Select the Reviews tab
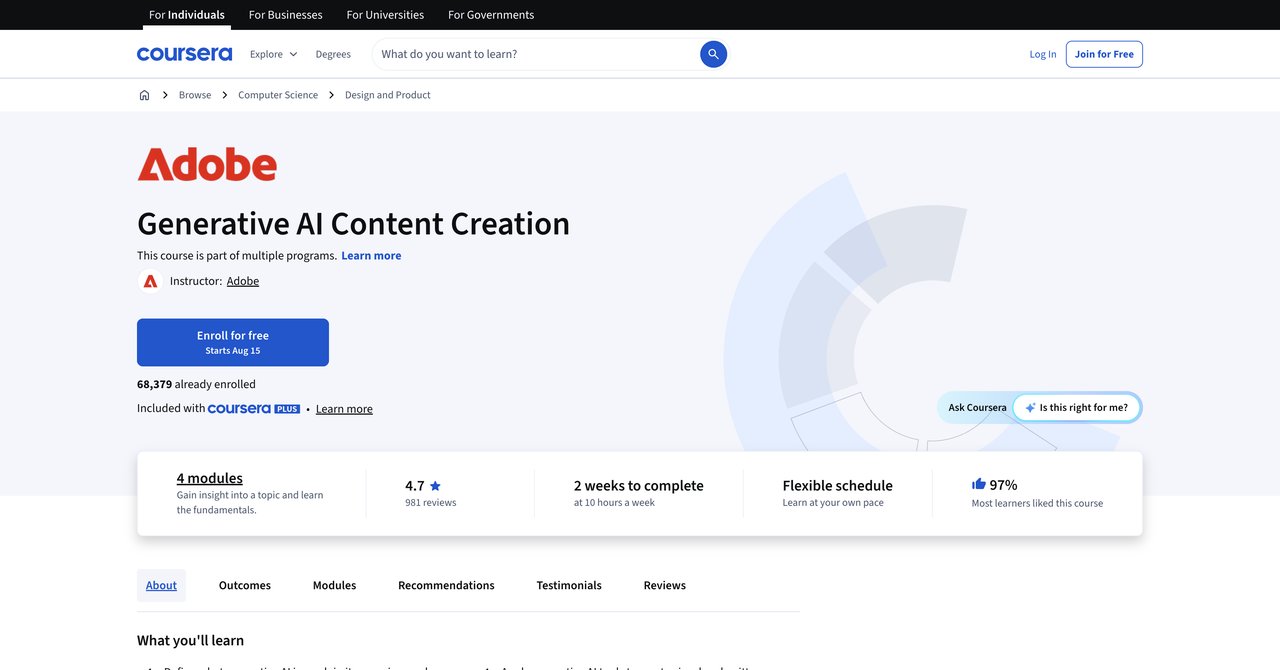The image size is (1280, 670). pos(665,585)
